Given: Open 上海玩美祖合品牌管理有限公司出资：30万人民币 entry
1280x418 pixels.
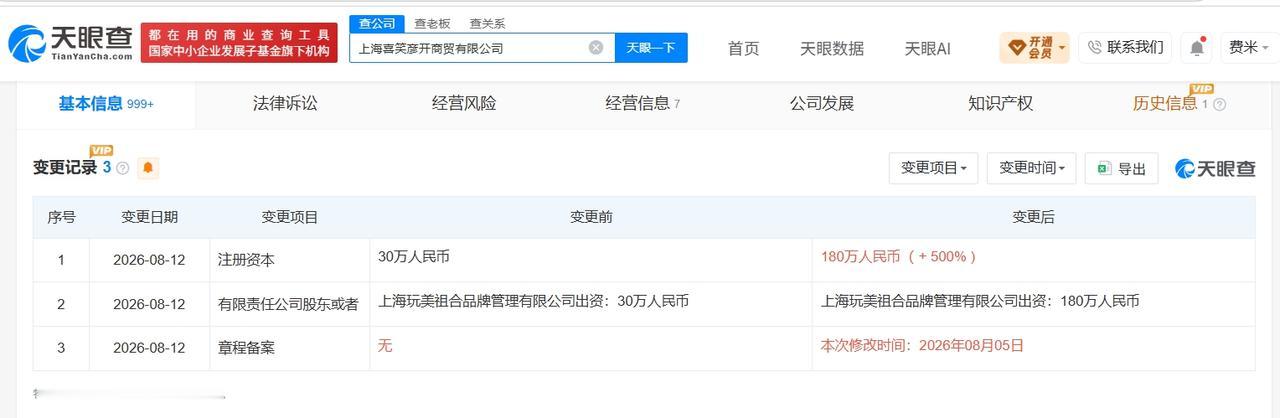Looking at the screenshot, I should 533,301.
